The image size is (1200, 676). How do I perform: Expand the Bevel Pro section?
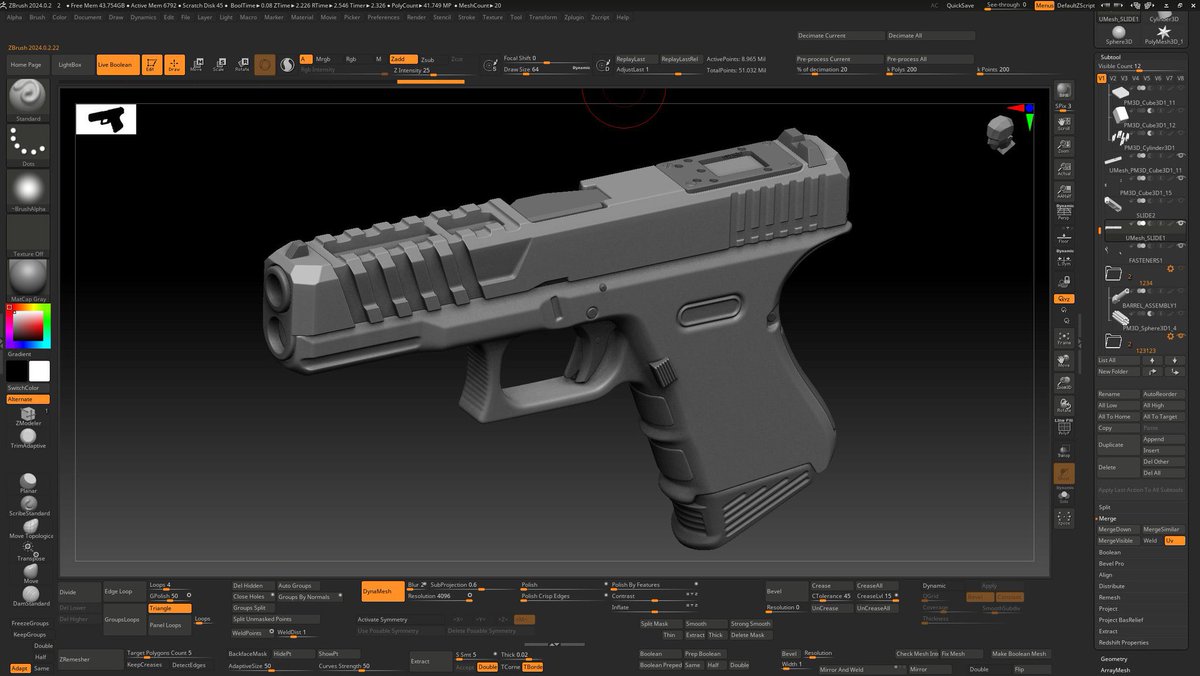click(x=1112, y=563)
